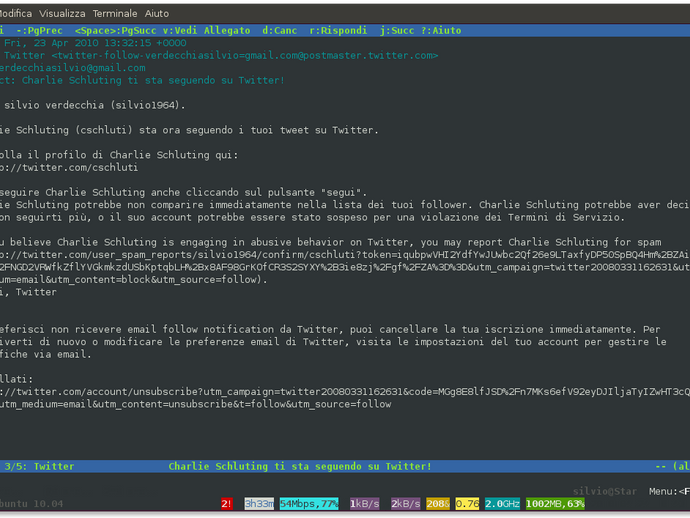690x518 pixels.
Task: Click the 3/5: Twitter status bar entry
Action: click(39, 467)
